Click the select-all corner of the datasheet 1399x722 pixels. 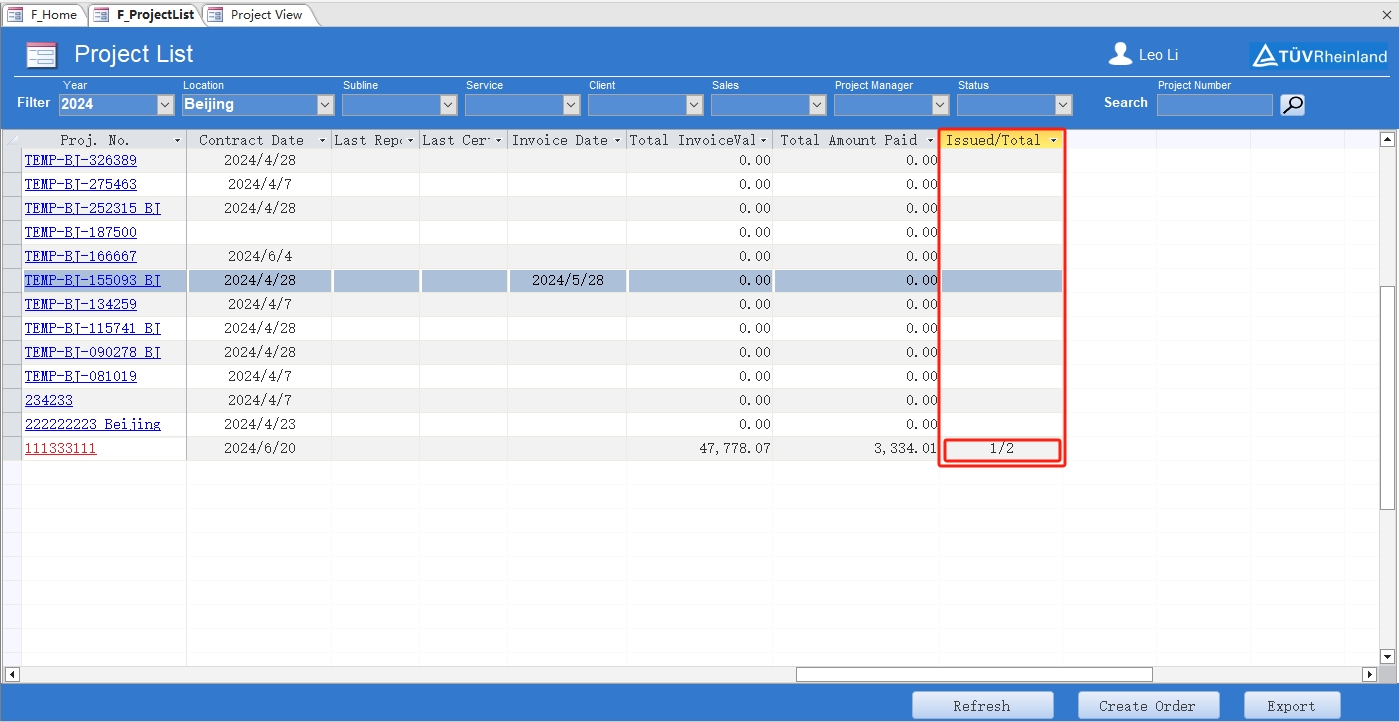point(12,140)
